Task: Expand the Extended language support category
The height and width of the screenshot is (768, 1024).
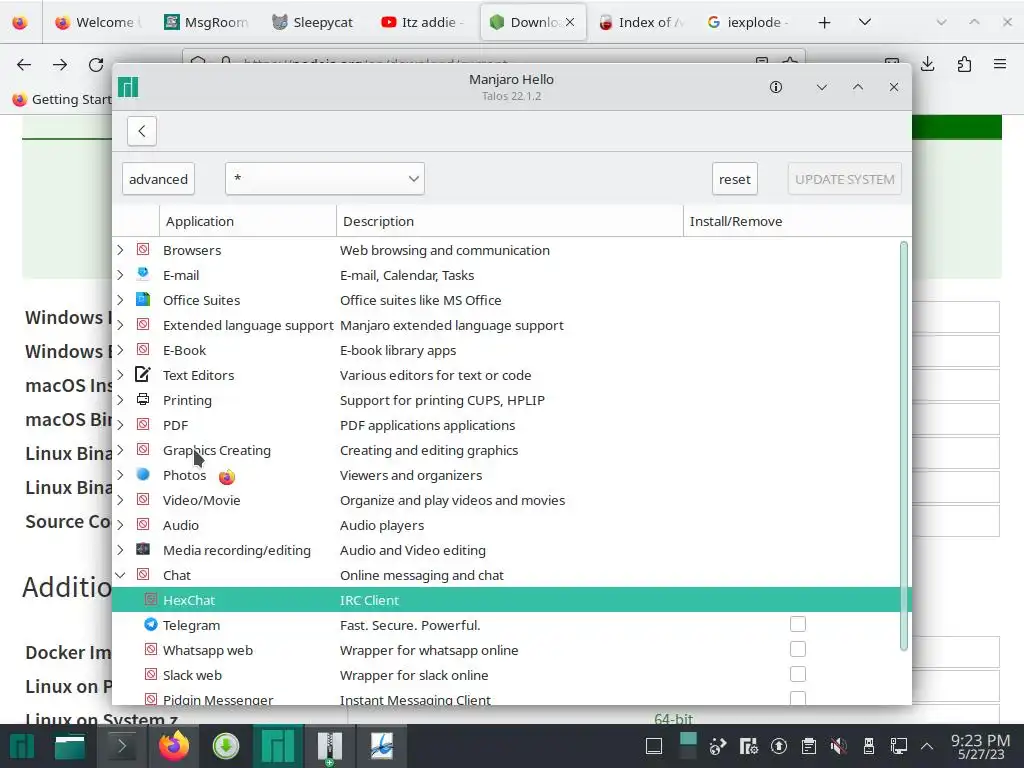Action: (120, 325)
